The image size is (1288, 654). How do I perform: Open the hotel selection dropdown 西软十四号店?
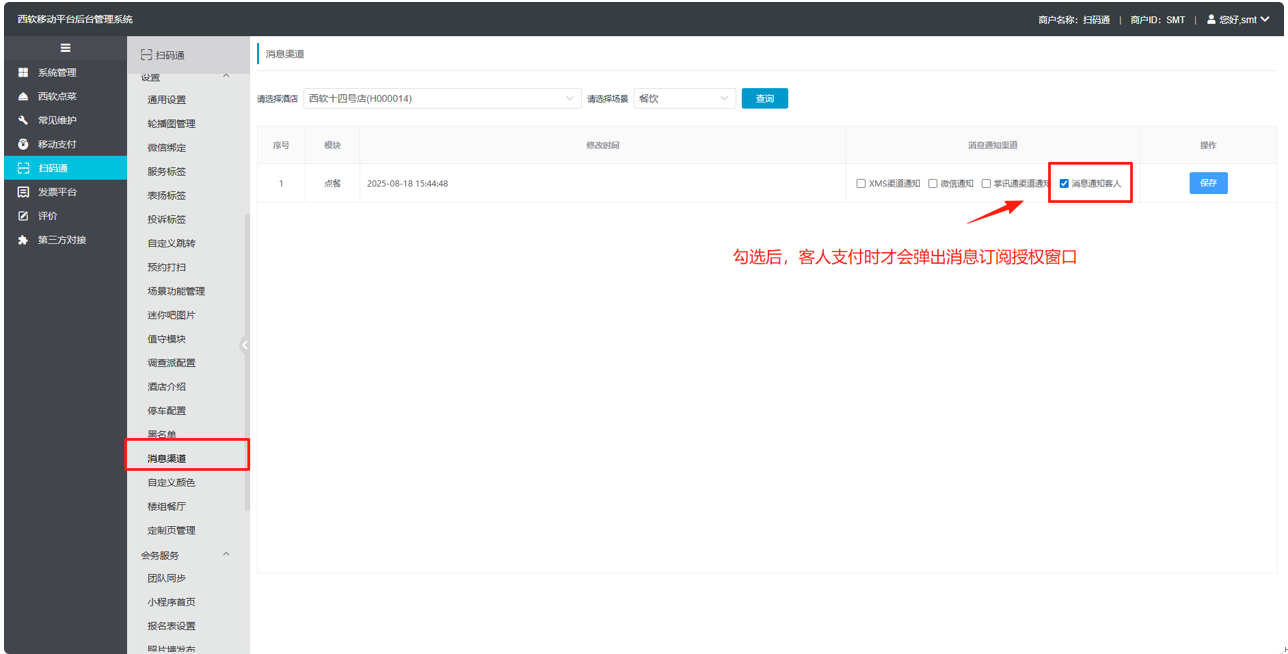click(442, 99)
